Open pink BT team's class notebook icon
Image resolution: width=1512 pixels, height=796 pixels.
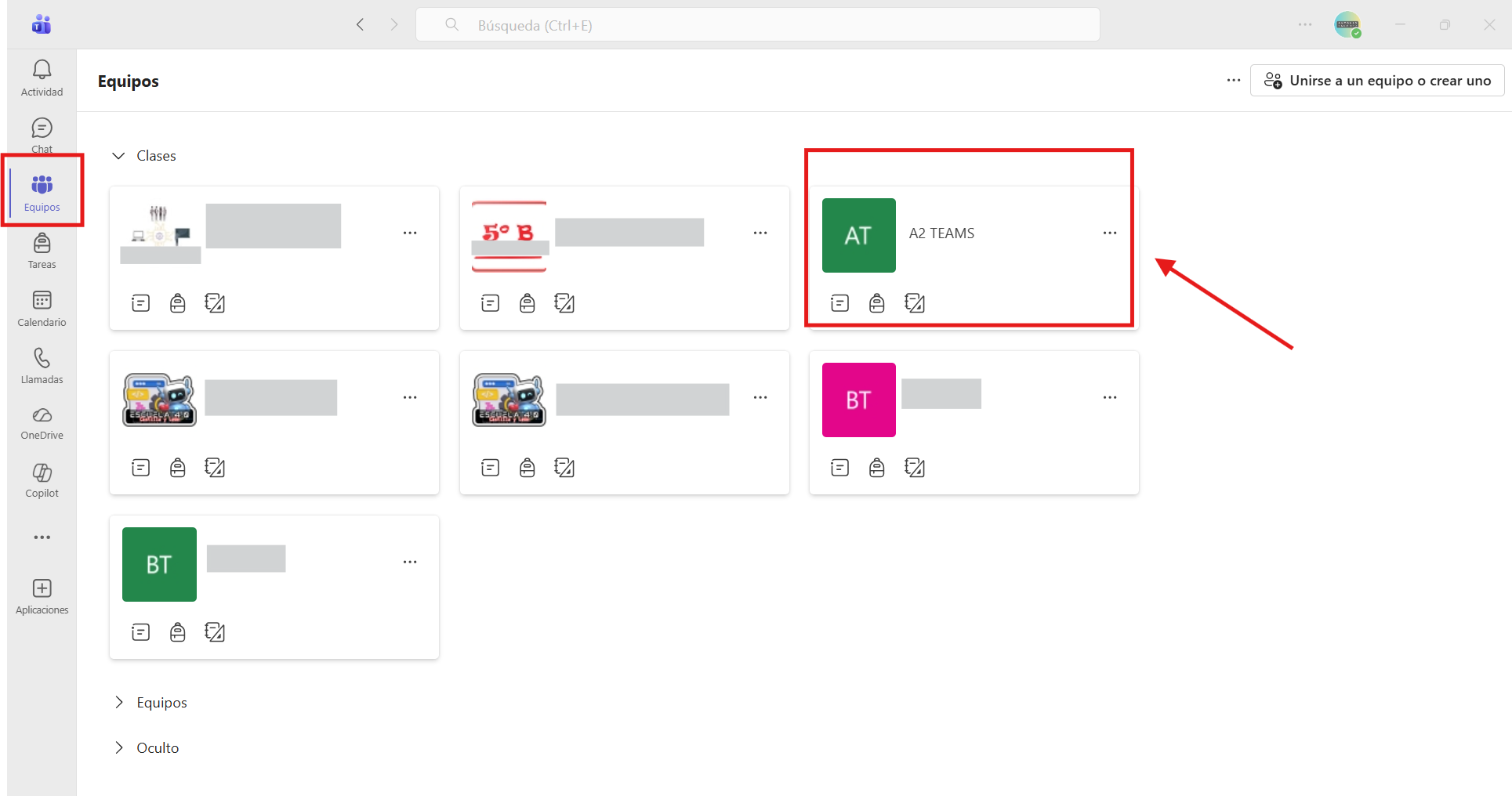[914, 468]
